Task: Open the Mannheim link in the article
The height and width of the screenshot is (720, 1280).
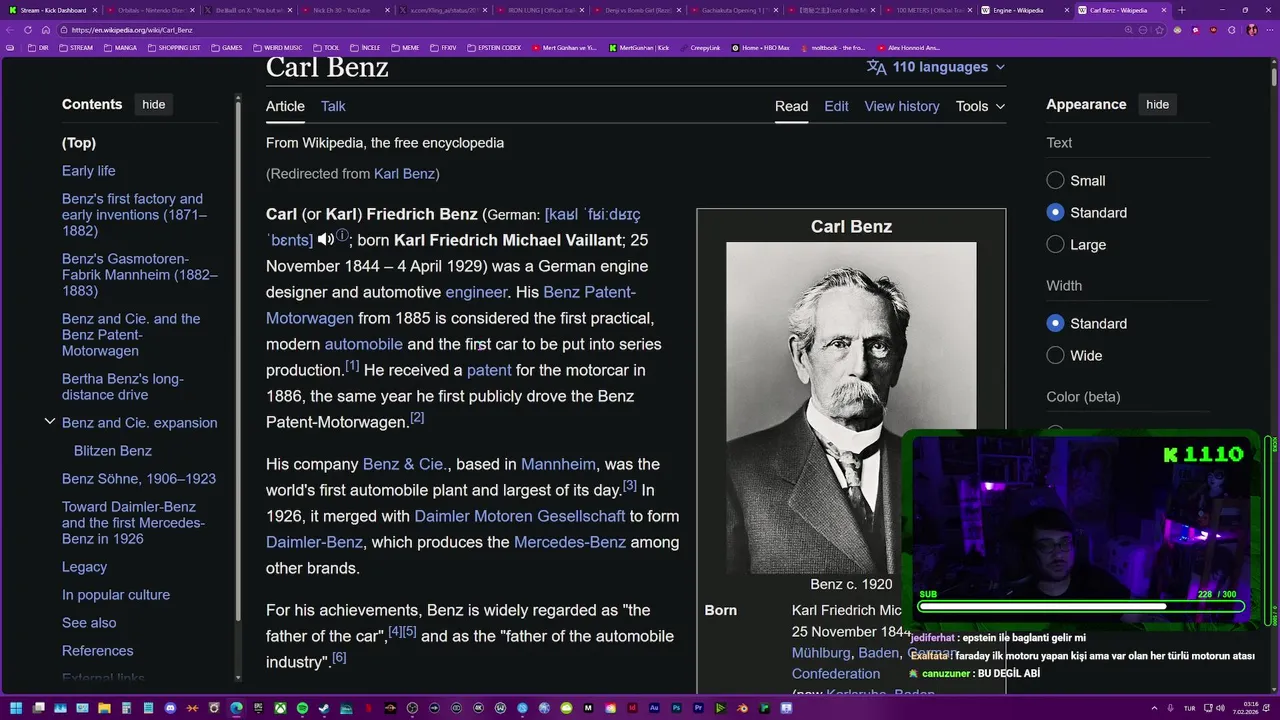Action: [x=558, y=464]
